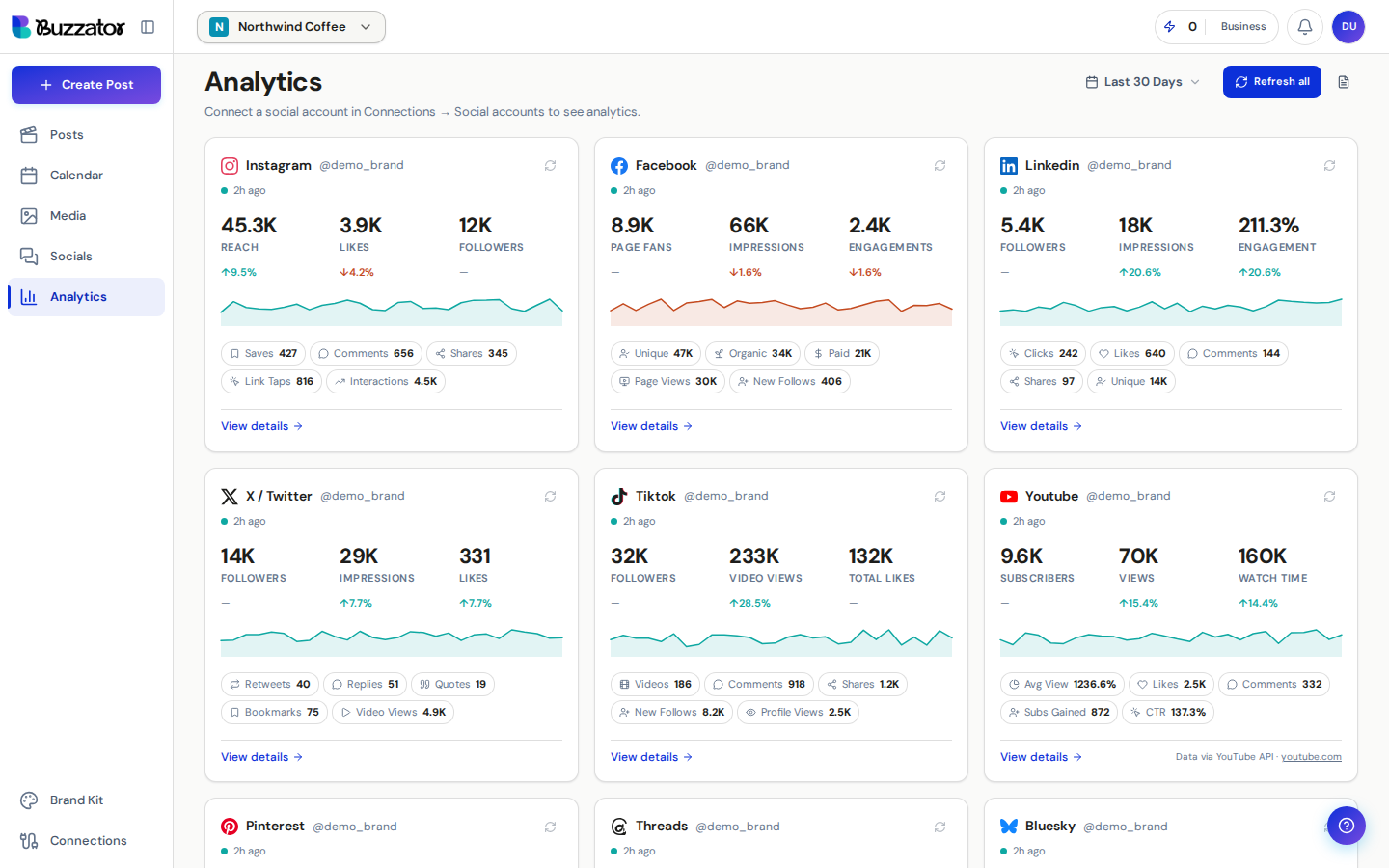The width and height of the screenshot is (1389, 868).
Task: Click the Subs Gained 872 chip
Action: point(1059,713)
